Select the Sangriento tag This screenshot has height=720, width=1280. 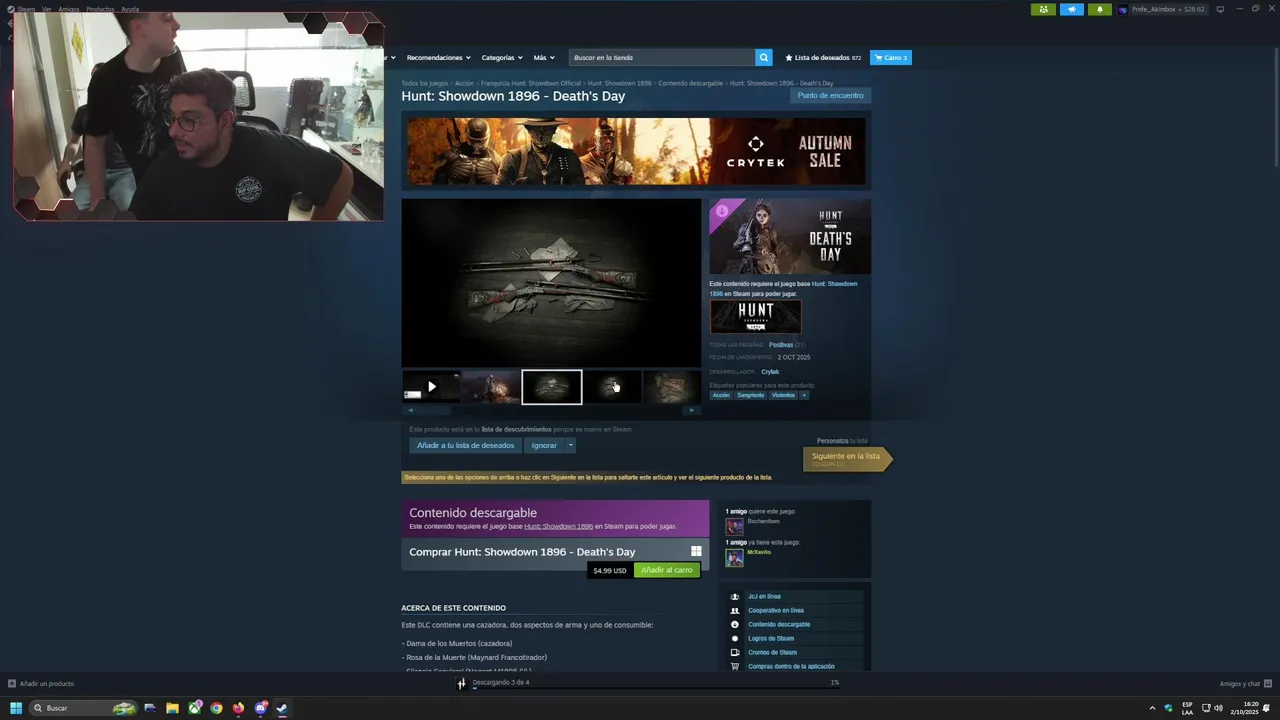[750, 395]
